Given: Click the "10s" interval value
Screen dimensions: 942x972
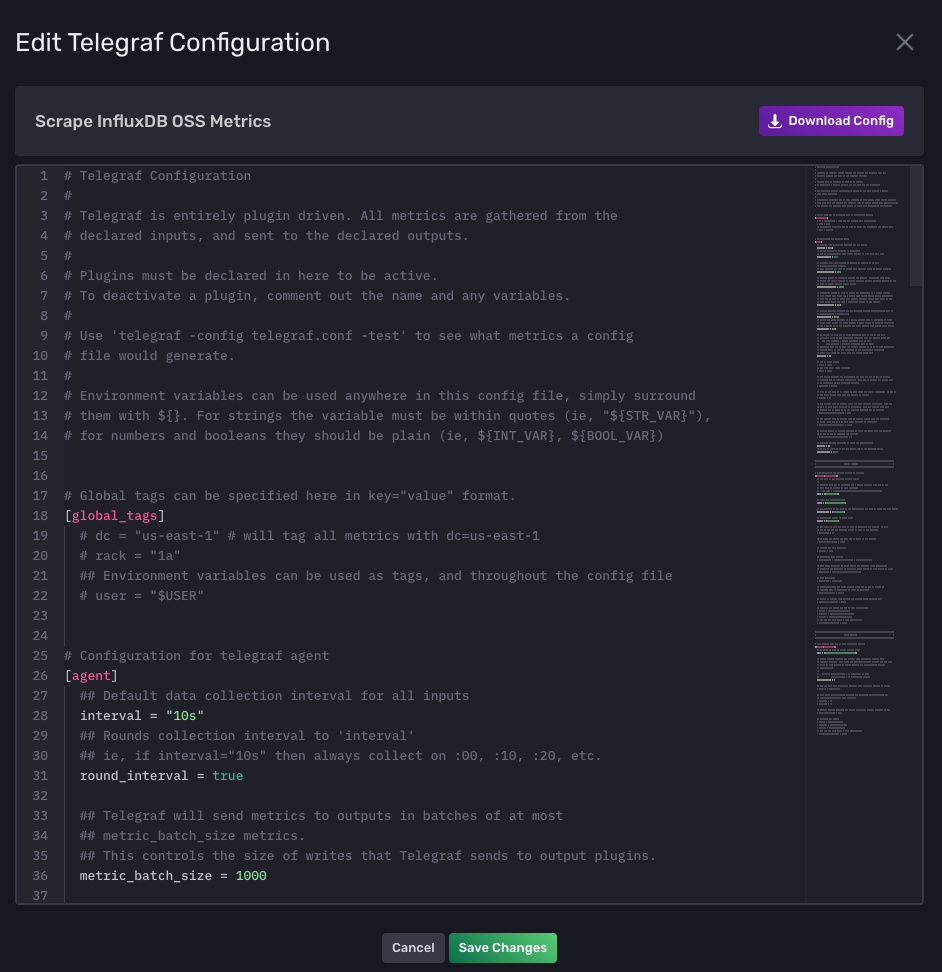Looking at the screenshot, I should pyautogui.click(x=185, y=716).
